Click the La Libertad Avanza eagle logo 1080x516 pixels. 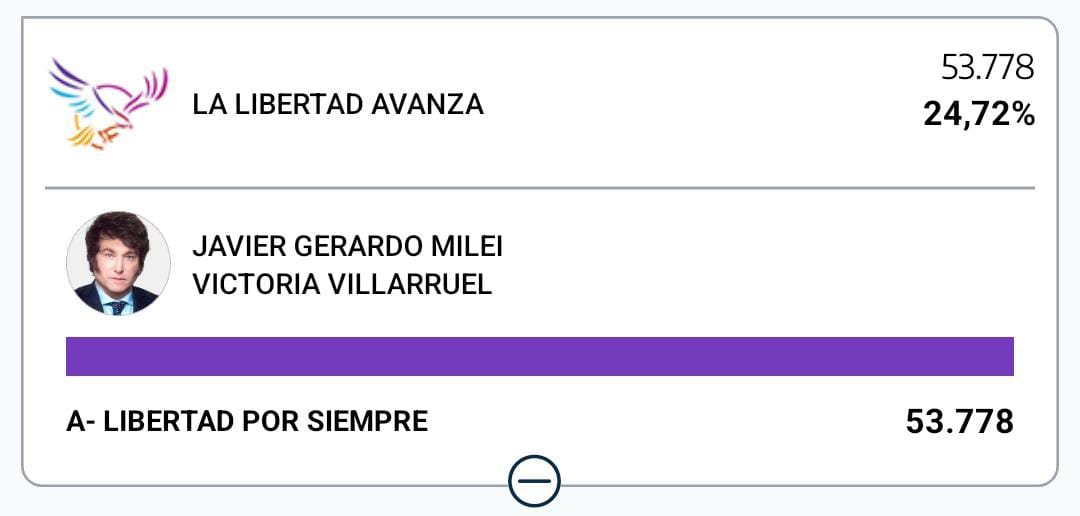(108, 103)
